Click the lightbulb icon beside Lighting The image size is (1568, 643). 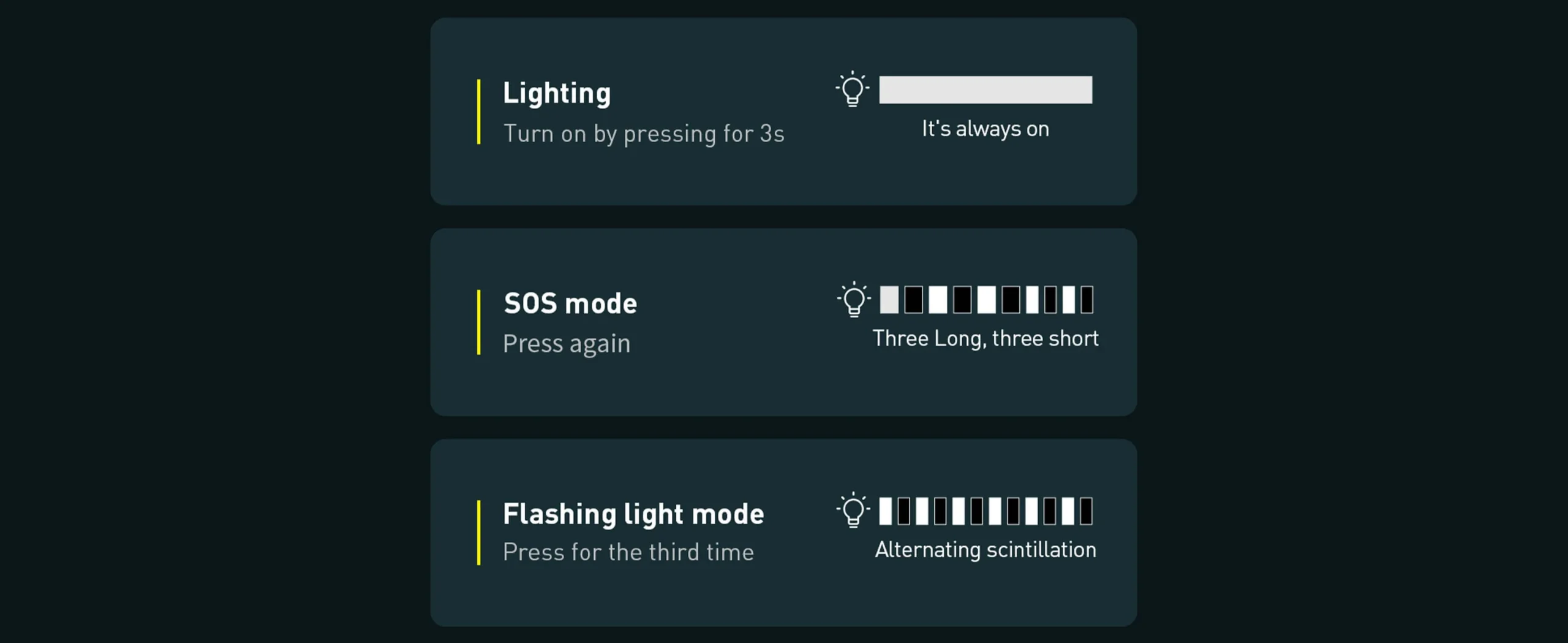(x=852, y=90)
